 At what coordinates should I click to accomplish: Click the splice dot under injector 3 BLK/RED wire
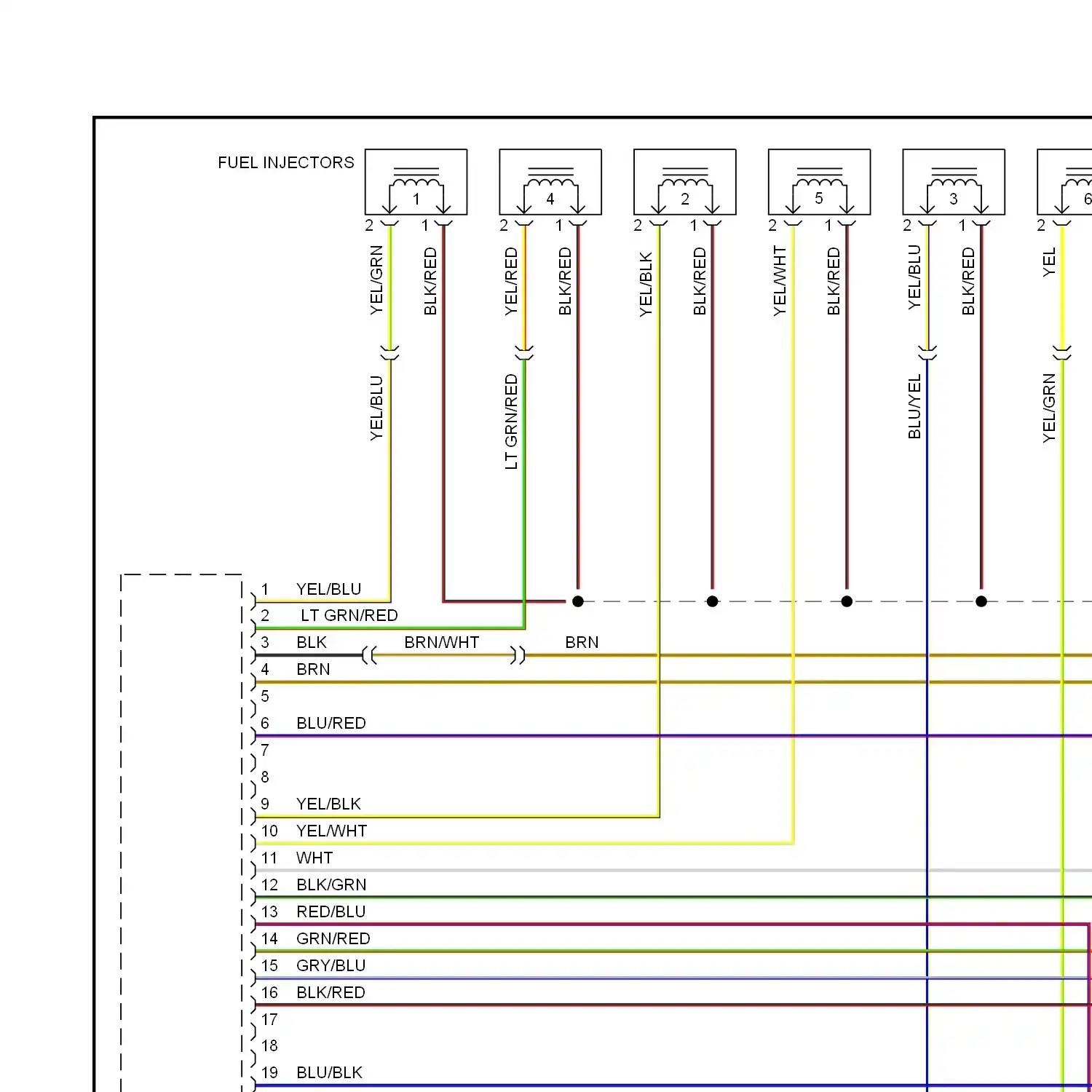click(981, 601)
